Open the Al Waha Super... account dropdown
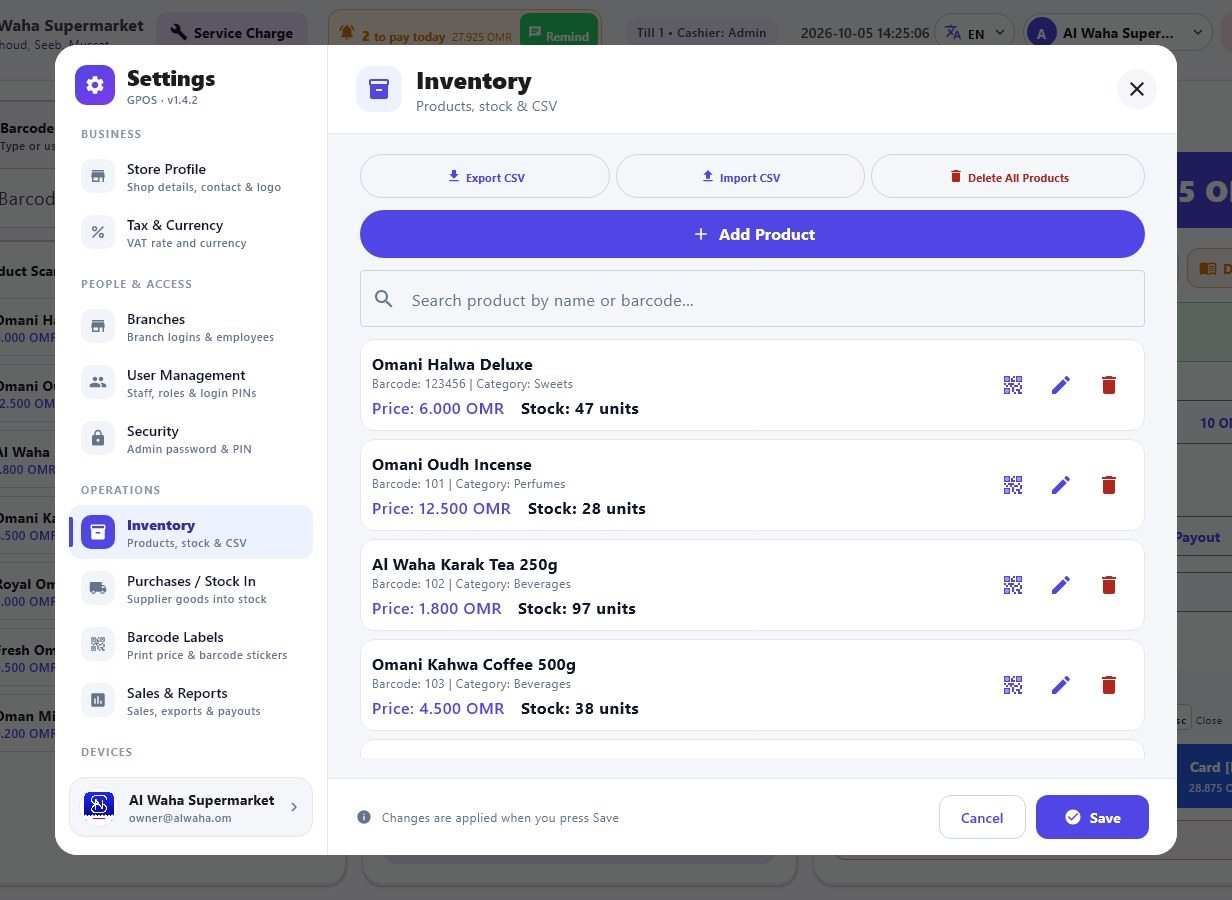 coord(1118,33)
